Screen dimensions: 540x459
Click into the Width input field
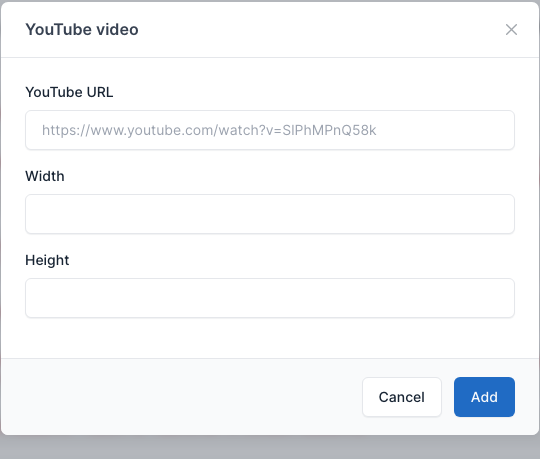[270, 214]
